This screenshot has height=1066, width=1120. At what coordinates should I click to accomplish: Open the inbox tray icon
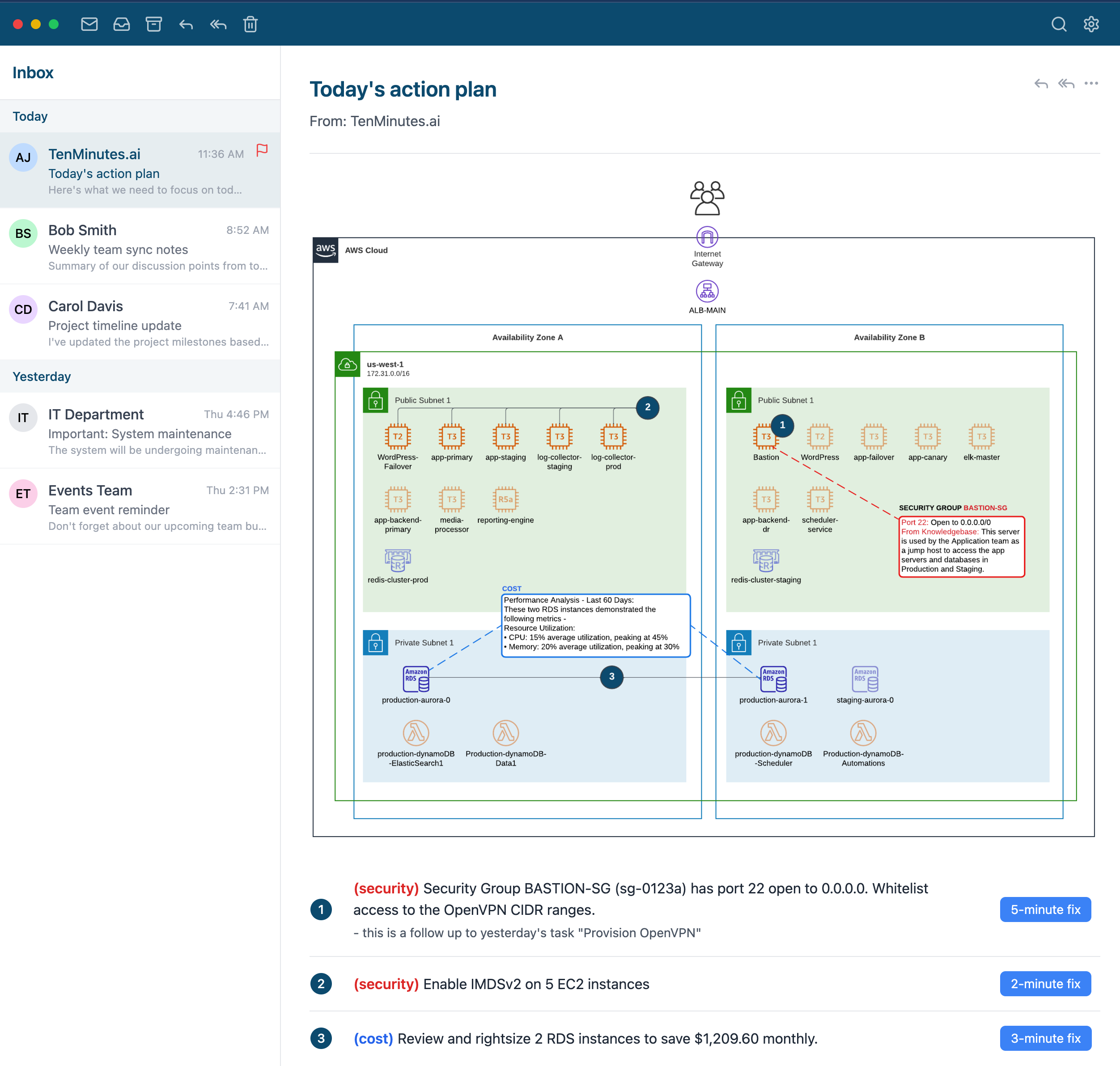[x=122, y=25]
